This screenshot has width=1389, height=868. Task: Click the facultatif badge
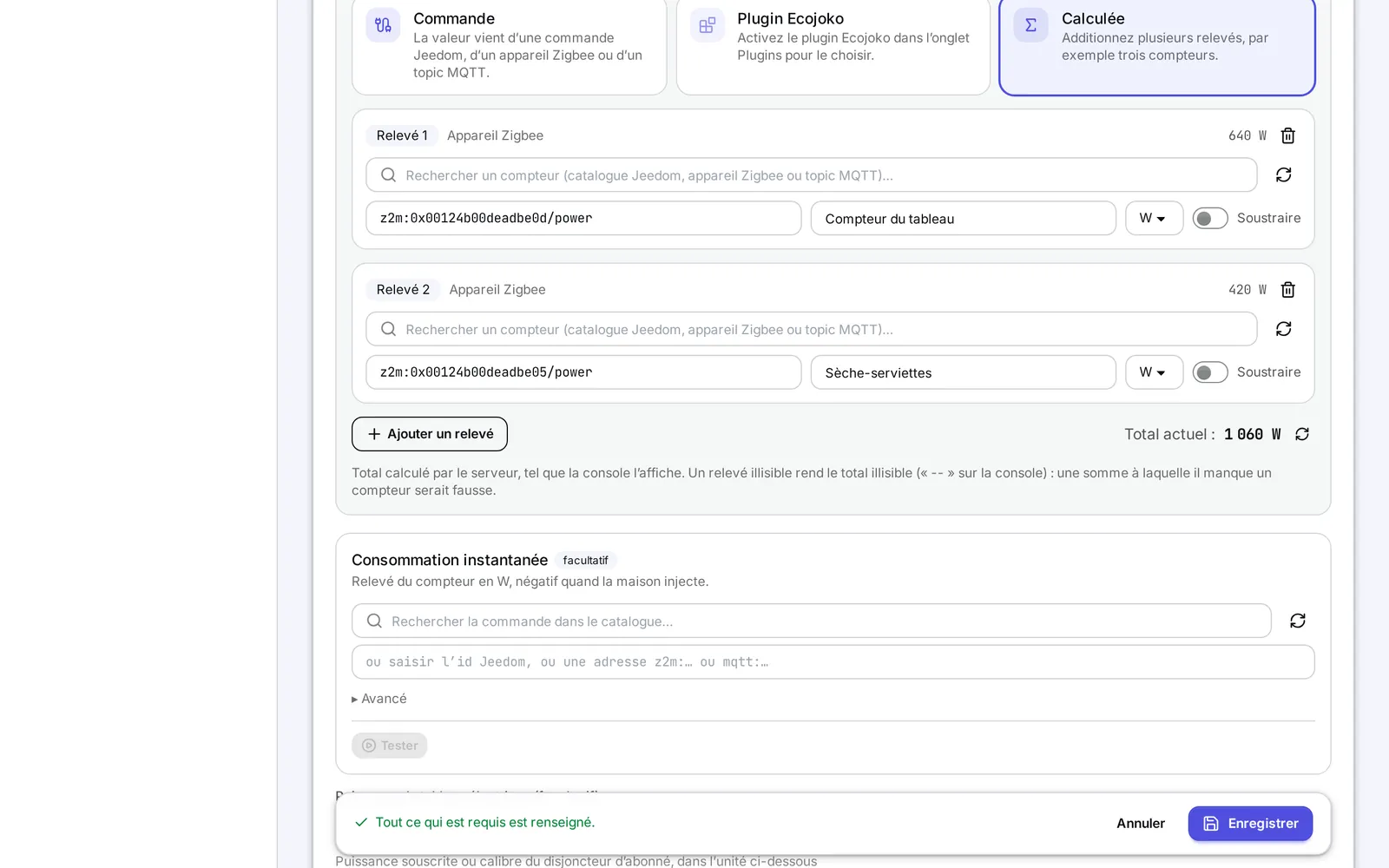(x=585, y=561)
